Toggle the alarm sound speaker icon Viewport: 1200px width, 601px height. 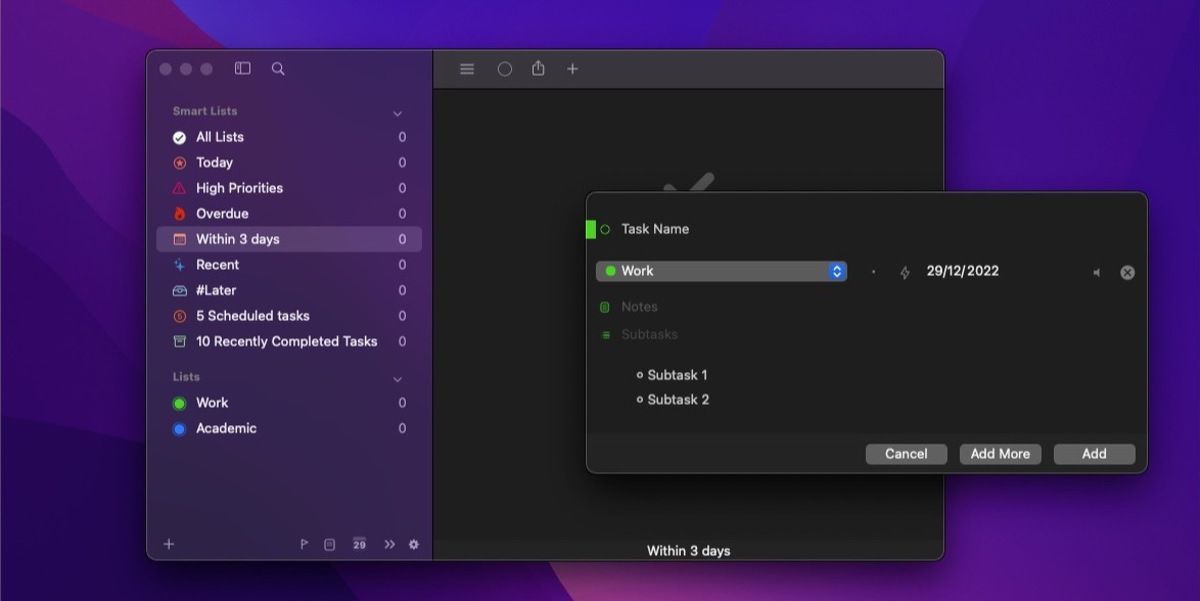1096,272
